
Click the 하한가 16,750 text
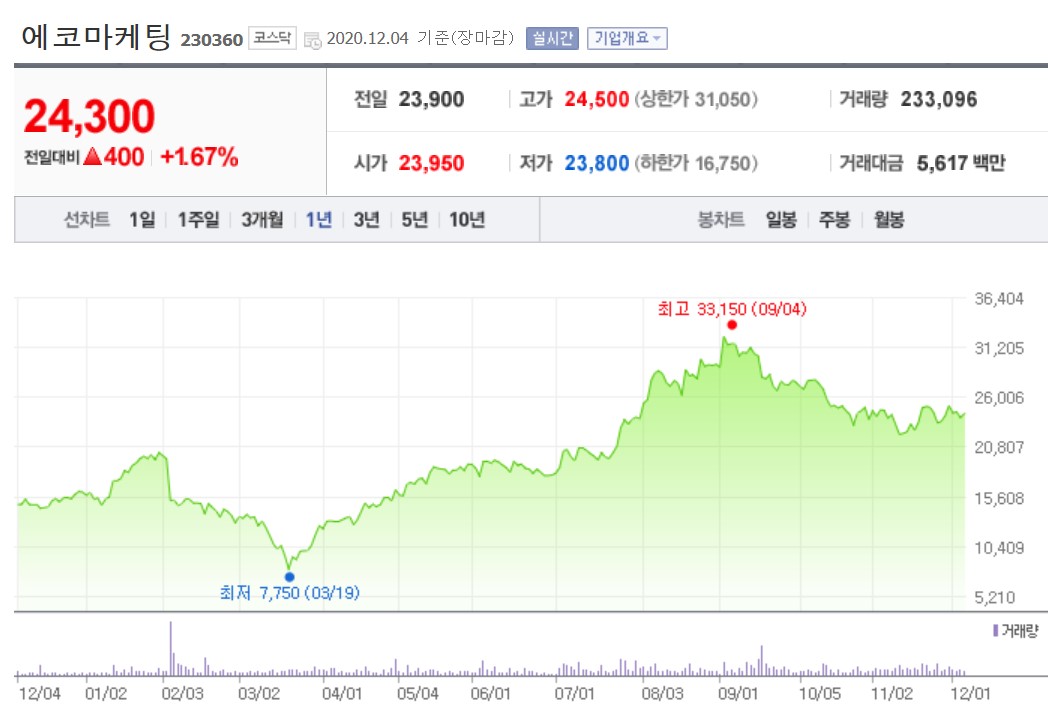coord(696,163)
